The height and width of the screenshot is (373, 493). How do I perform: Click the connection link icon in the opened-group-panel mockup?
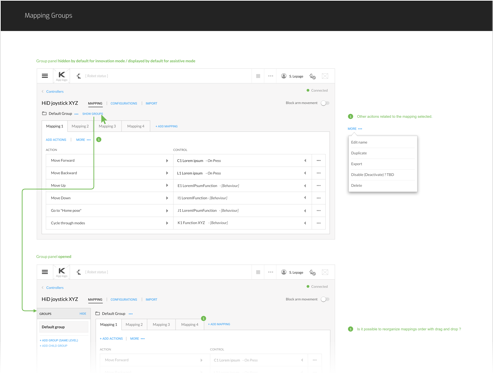point(313,272)
